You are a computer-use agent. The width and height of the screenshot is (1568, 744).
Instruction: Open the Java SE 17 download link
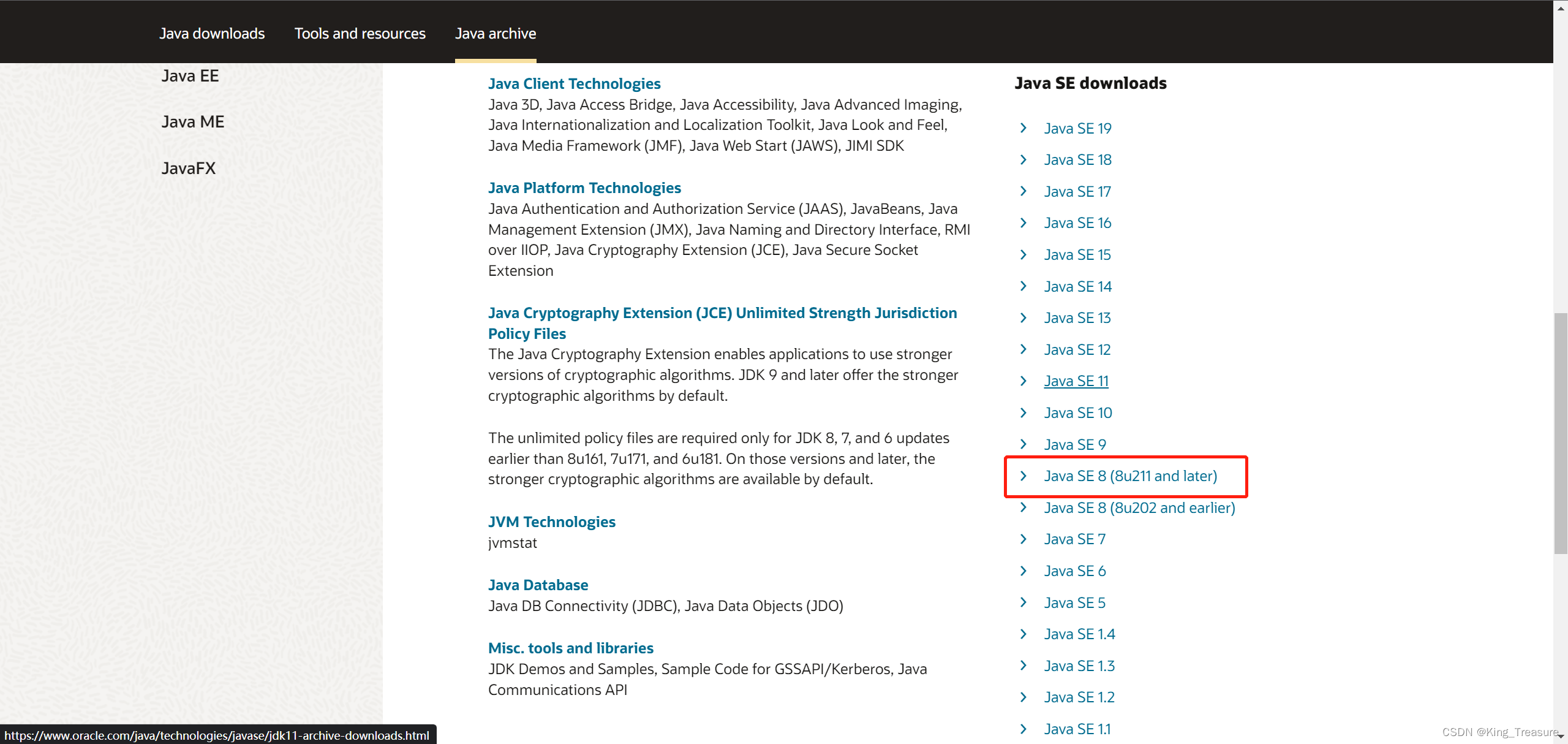pos(1077,192)
